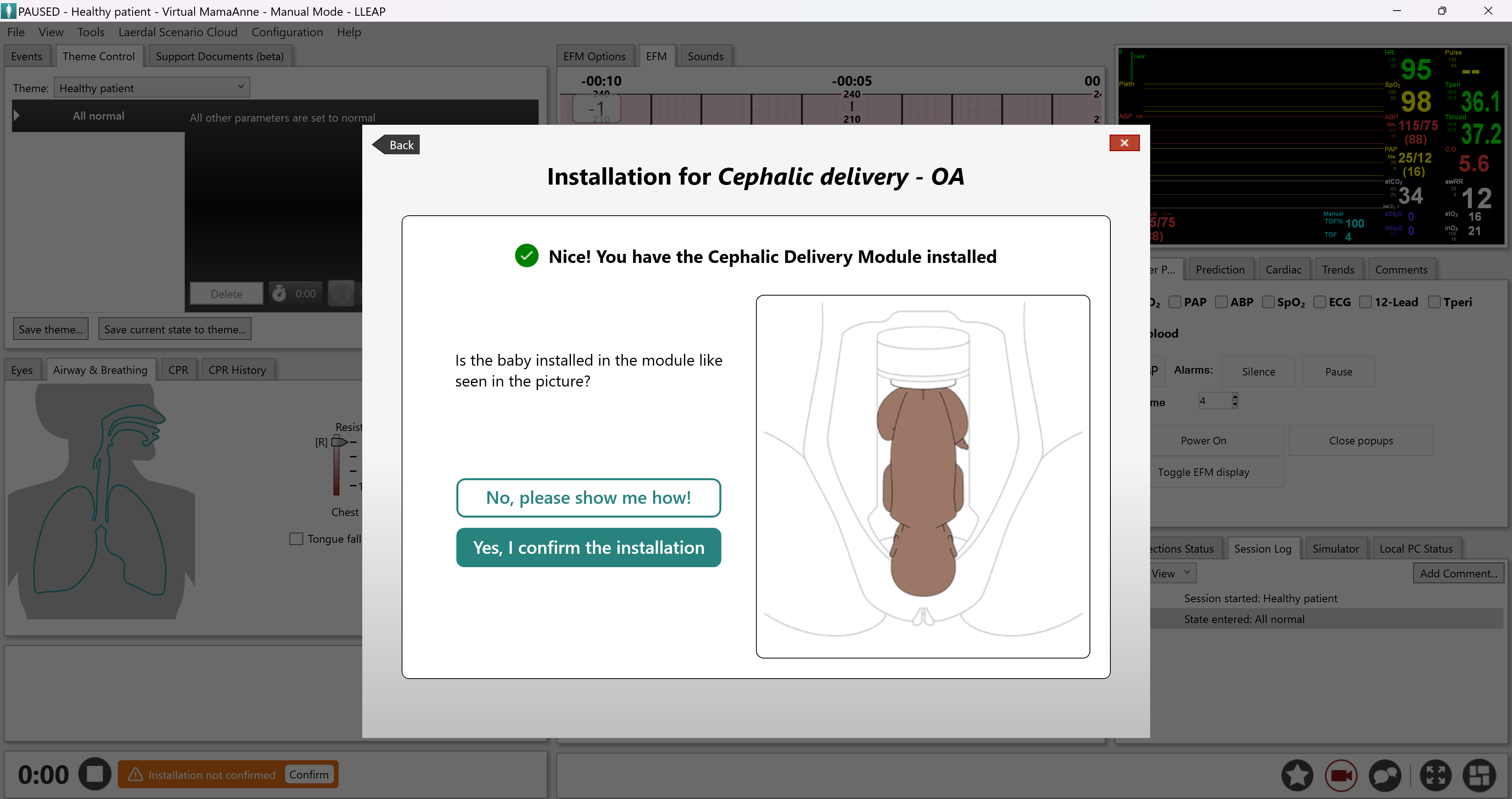Image resolution: width=1512 pixels, height=799 pixels.
Task: Start video recording with the red camera icon
Action: click(x=1341, y=775)
